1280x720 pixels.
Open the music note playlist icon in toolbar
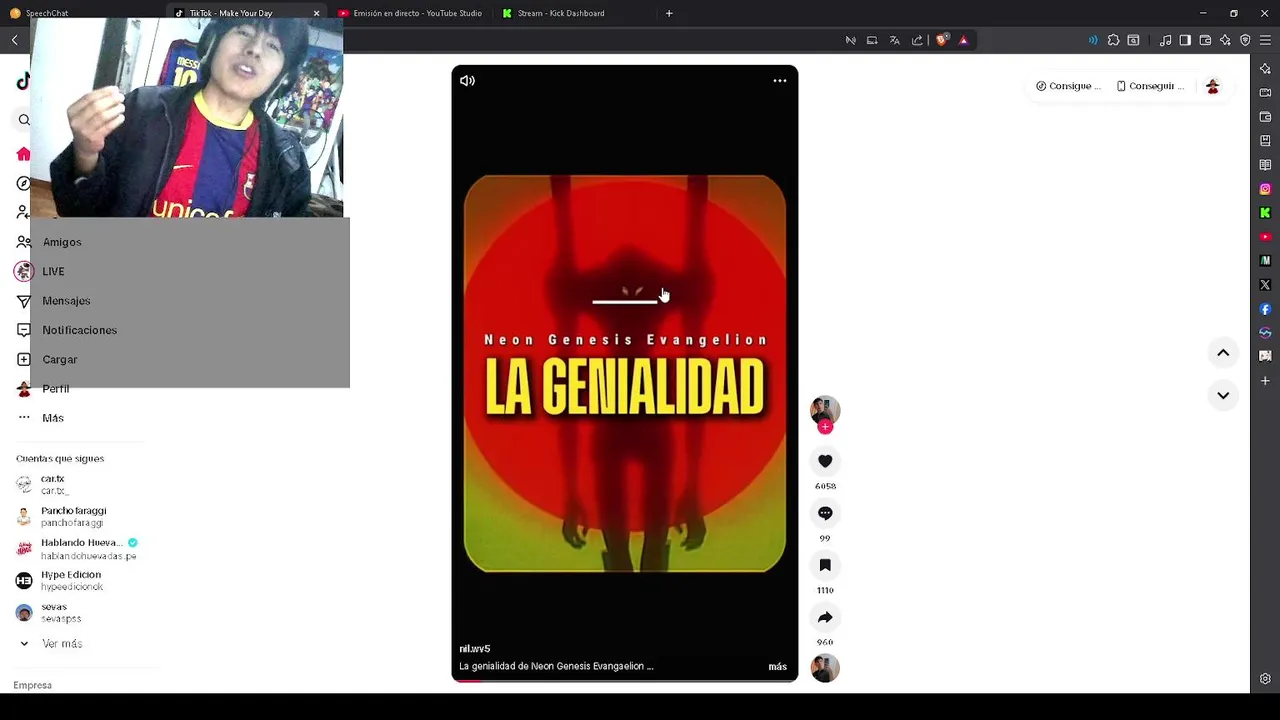1165,40
